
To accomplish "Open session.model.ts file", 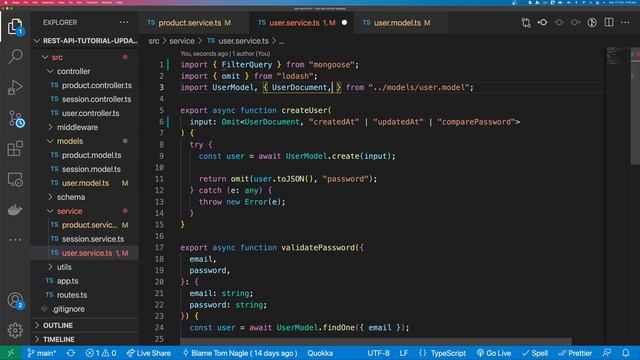I will click(x=86, y=169).
